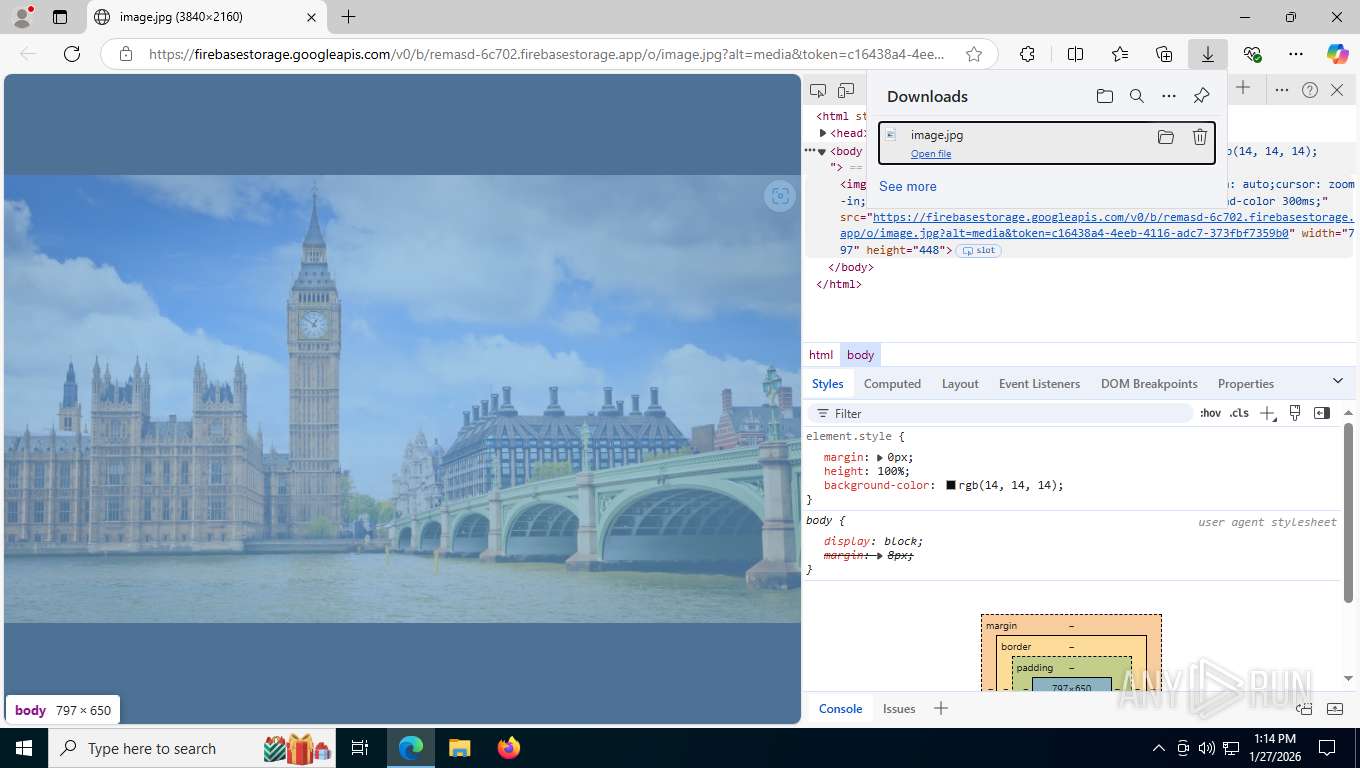Open Edge Settings and more menu
This screenshot has width=1360, height=768.
(x=1296, y=54)
